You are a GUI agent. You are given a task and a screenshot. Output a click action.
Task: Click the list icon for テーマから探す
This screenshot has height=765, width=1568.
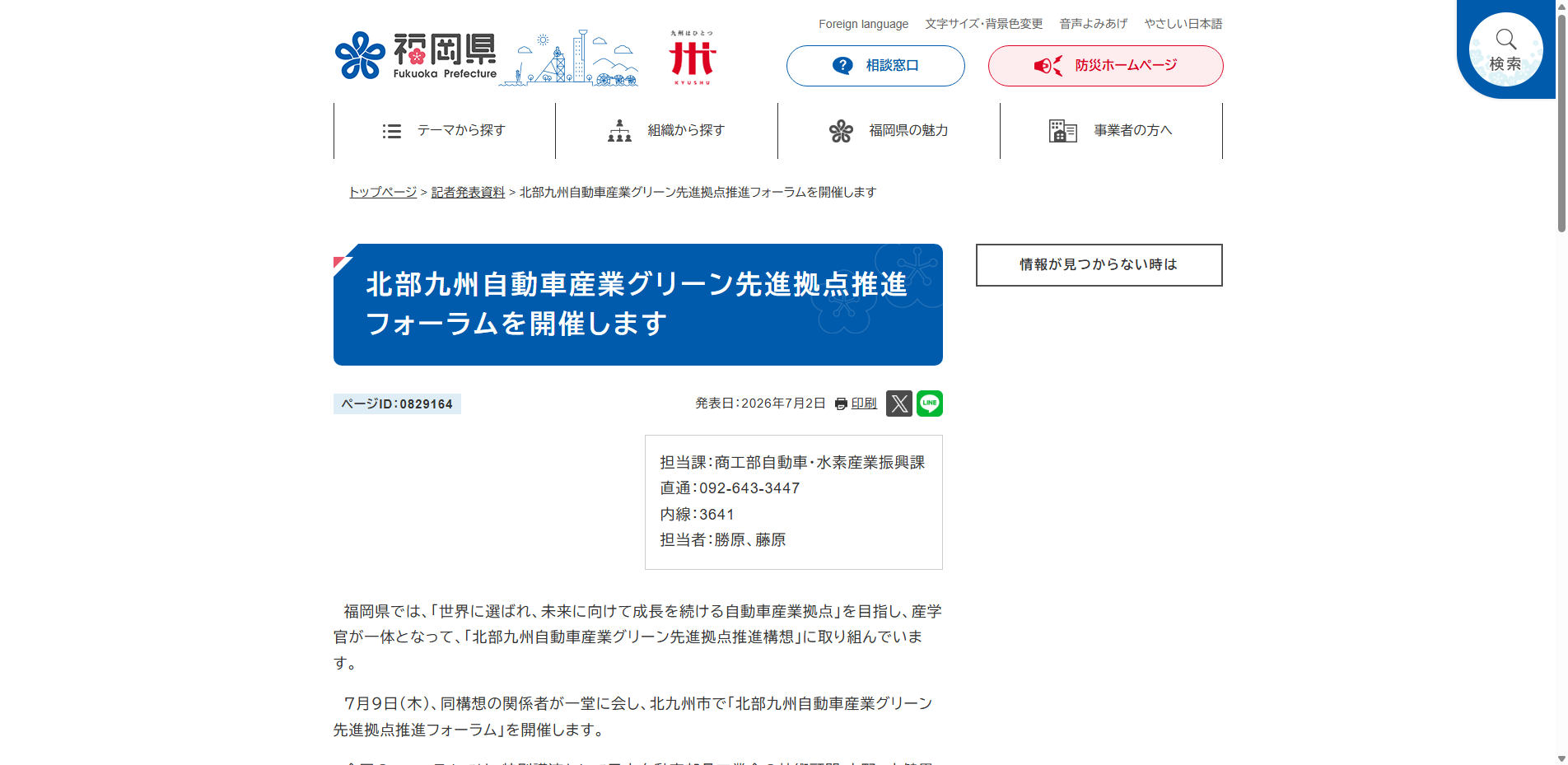392,131
